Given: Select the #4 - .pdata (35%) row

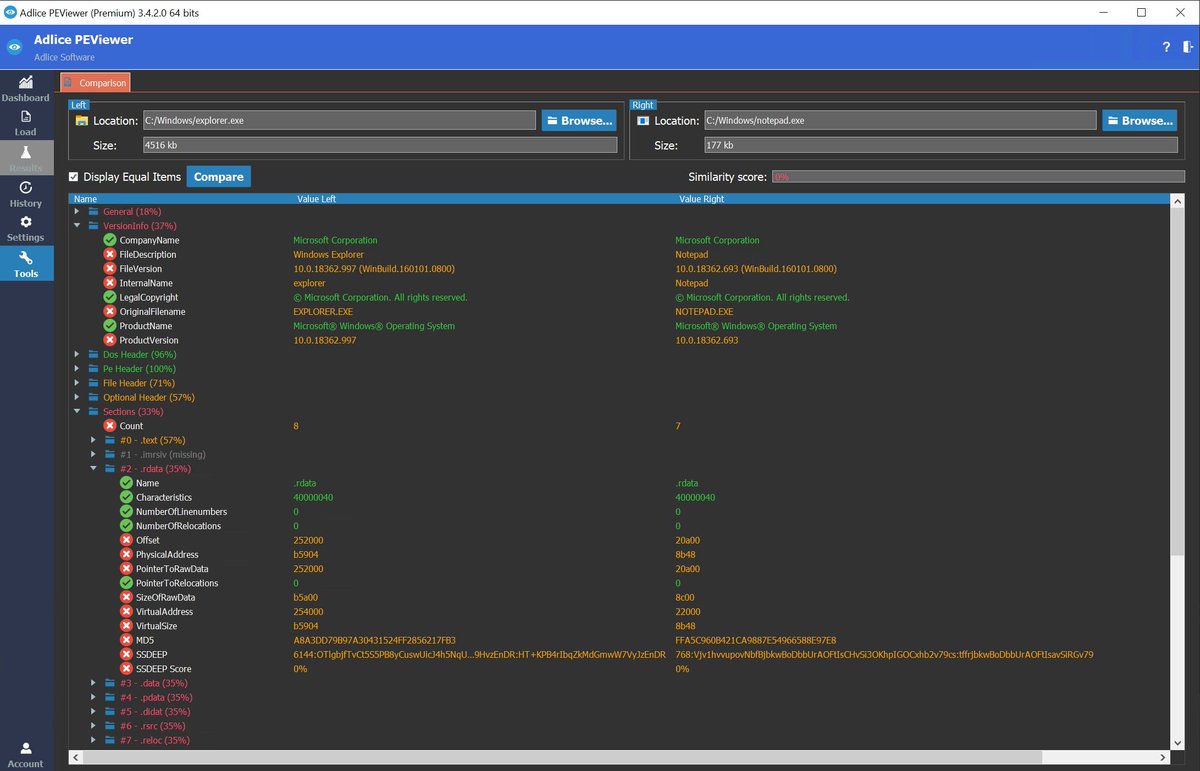Looking at the screenshot, I should coord(155,697).
